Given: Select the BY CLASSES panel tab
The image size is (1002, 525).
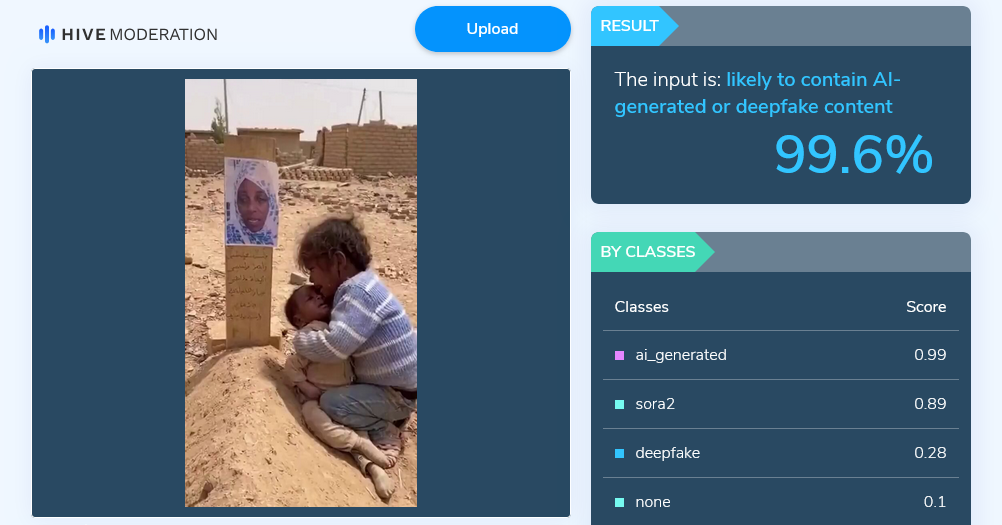Looking at the screenshot, I should coord(648,252).
